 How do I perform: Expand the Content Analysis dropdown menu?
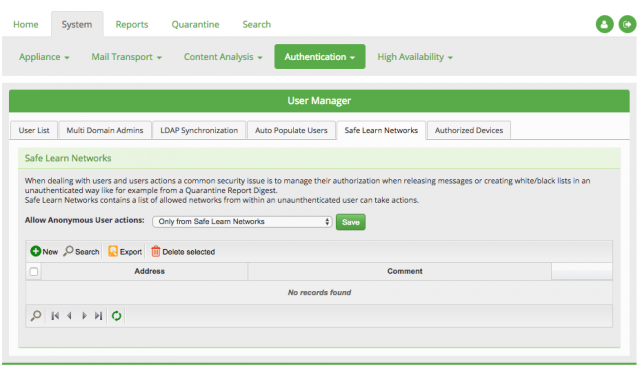coord(223,57)
